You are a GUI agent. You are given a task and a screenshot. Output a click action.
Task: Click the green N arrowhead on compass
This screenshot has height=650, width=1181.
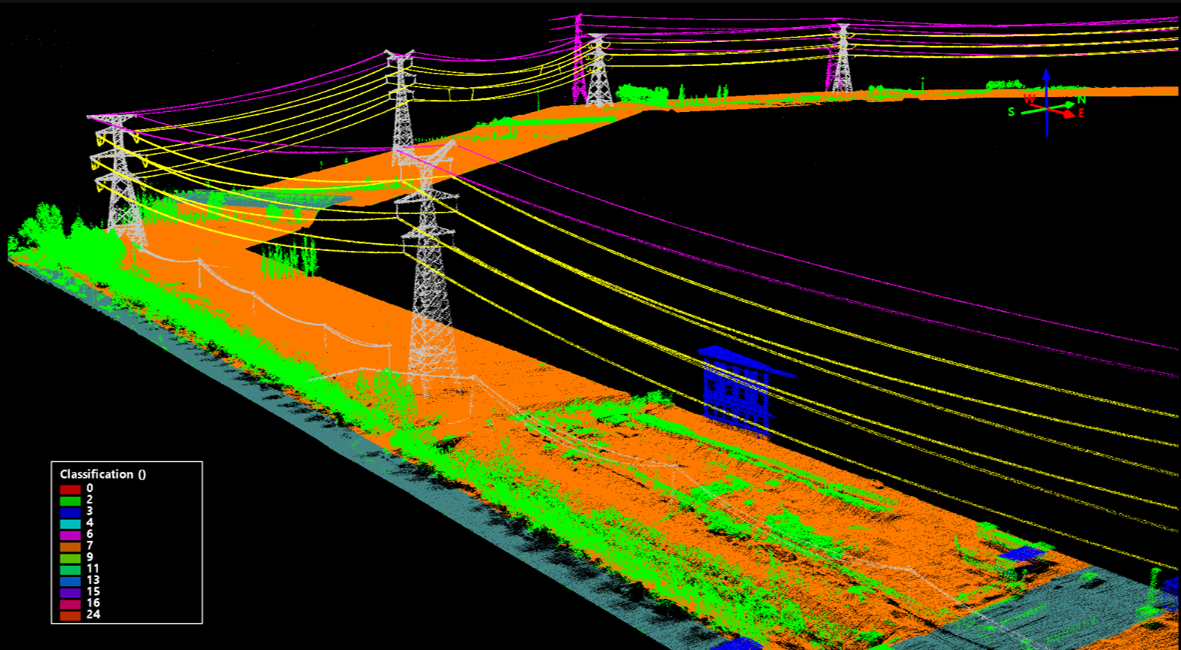(x=1070, y=103)
